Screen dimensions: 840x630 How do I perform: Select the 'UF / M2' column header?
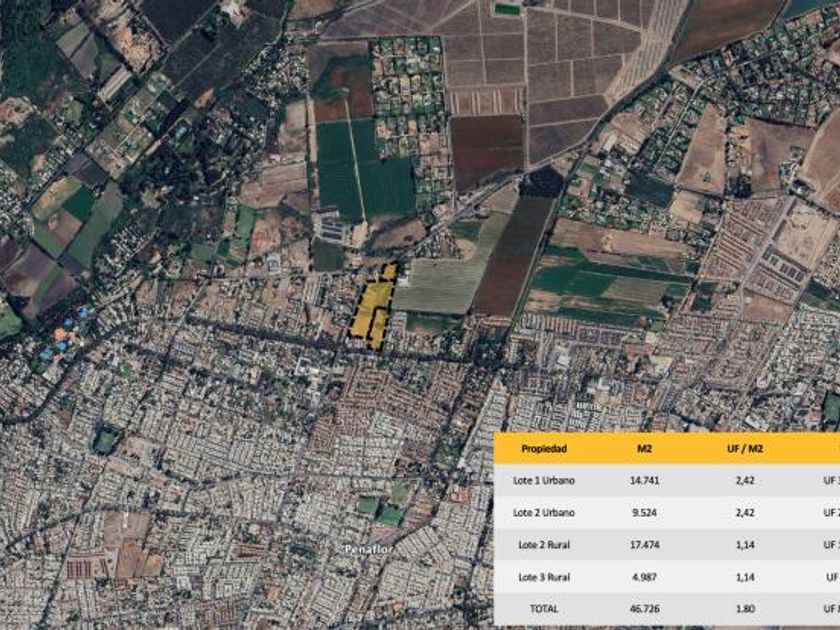coord(745,449)
